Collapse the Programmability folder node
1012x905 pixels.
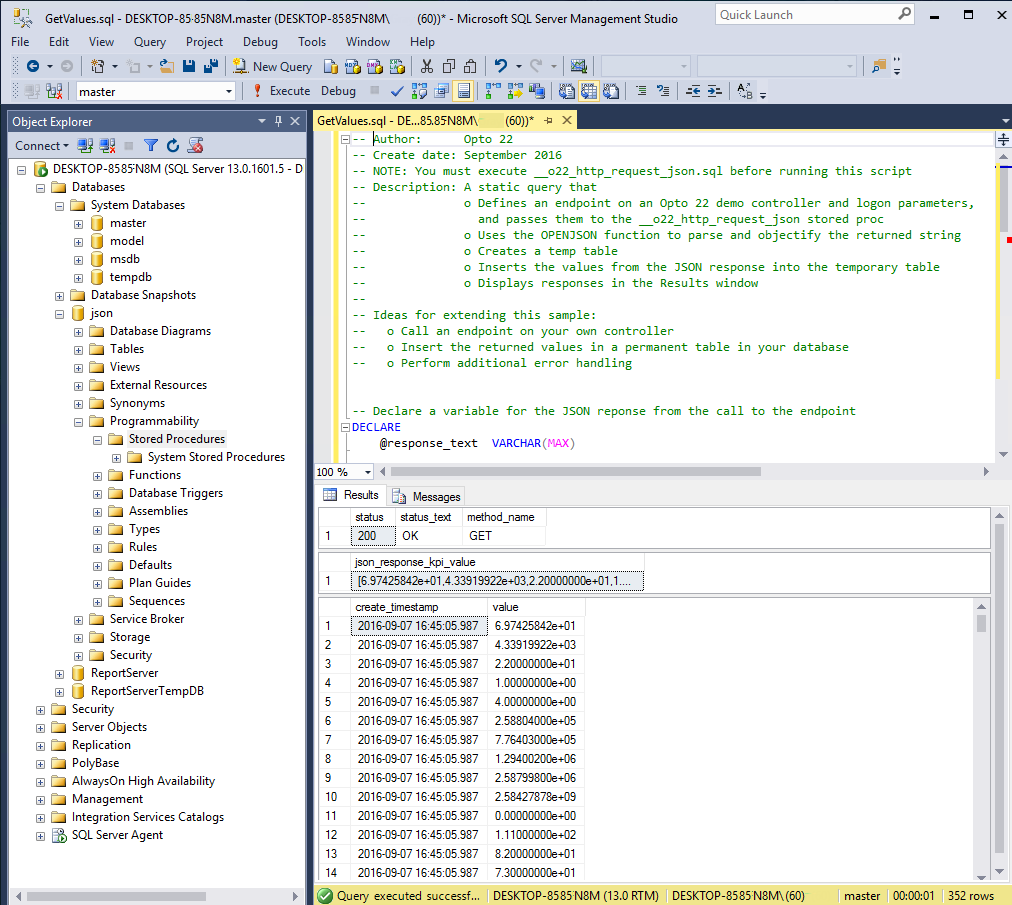(78, 422)
